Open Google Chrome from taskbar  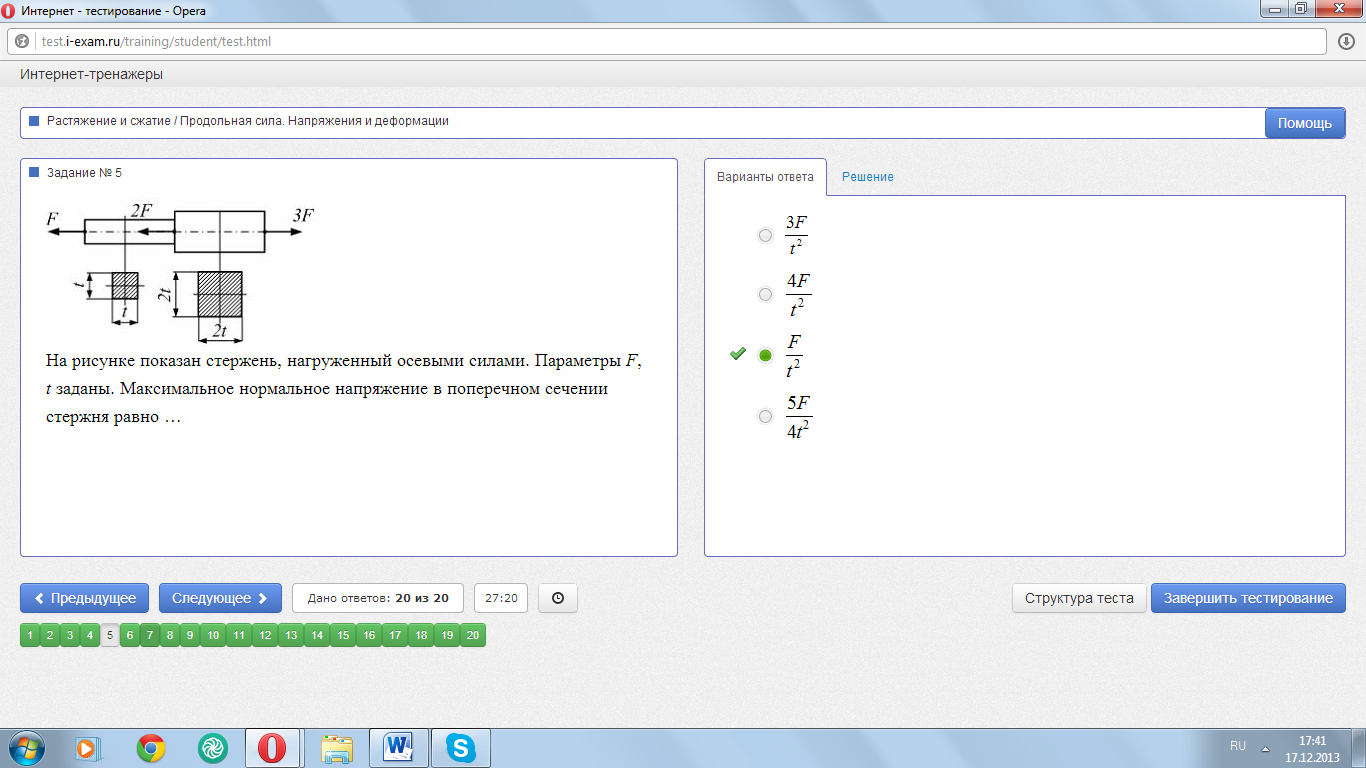[x=151, y=748]
